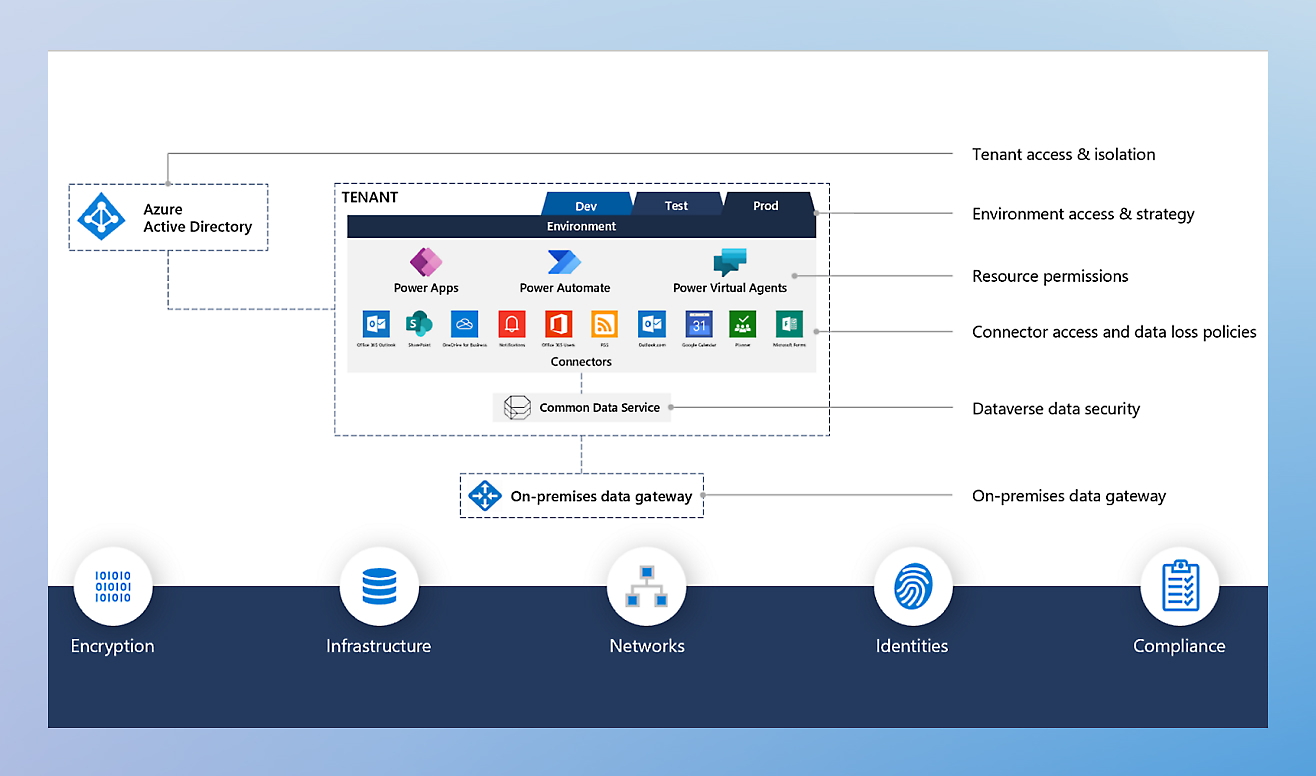Image resolution: width=1316 pixels, height=776 pixels.
Task: Switch to the Dev environment tab
Action: [587, 205]
